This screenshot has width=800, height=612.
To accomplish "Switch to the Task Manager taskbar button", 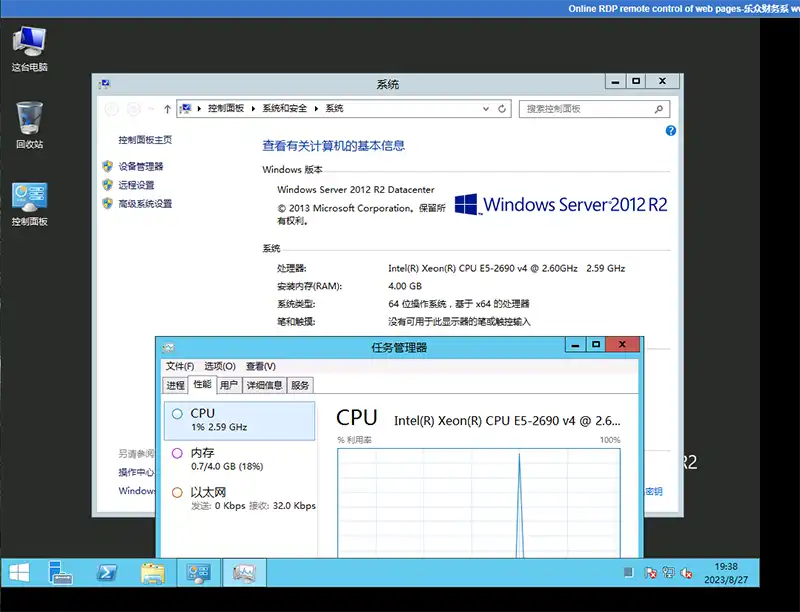I will (x=244, y=573).
